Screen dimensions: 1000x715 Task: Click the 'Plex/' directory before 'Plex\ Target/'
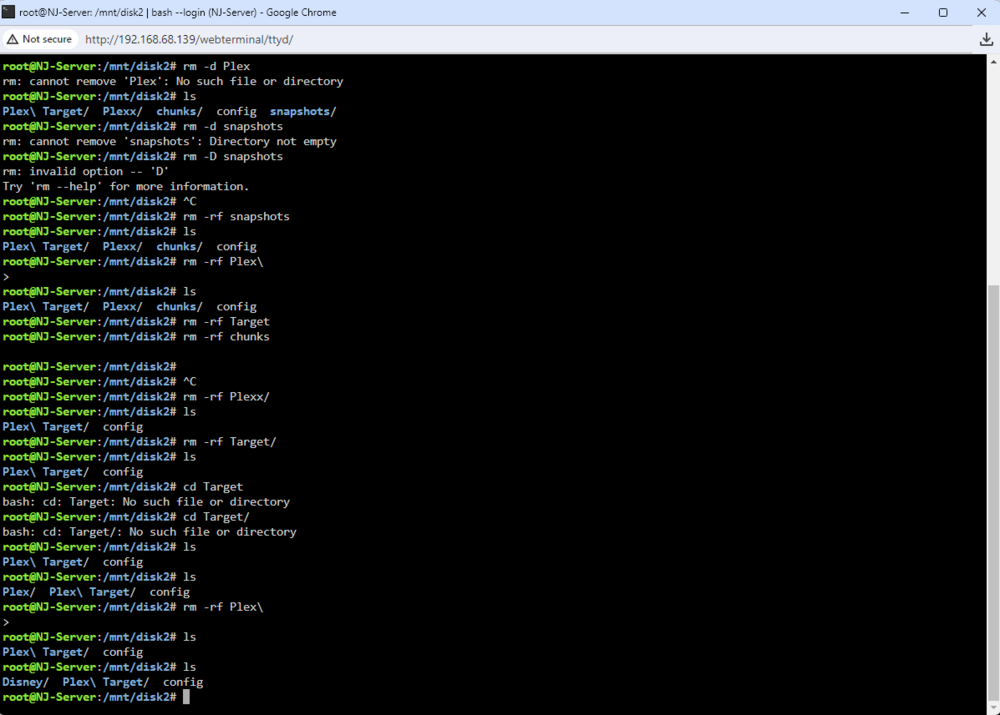[18, 592]
